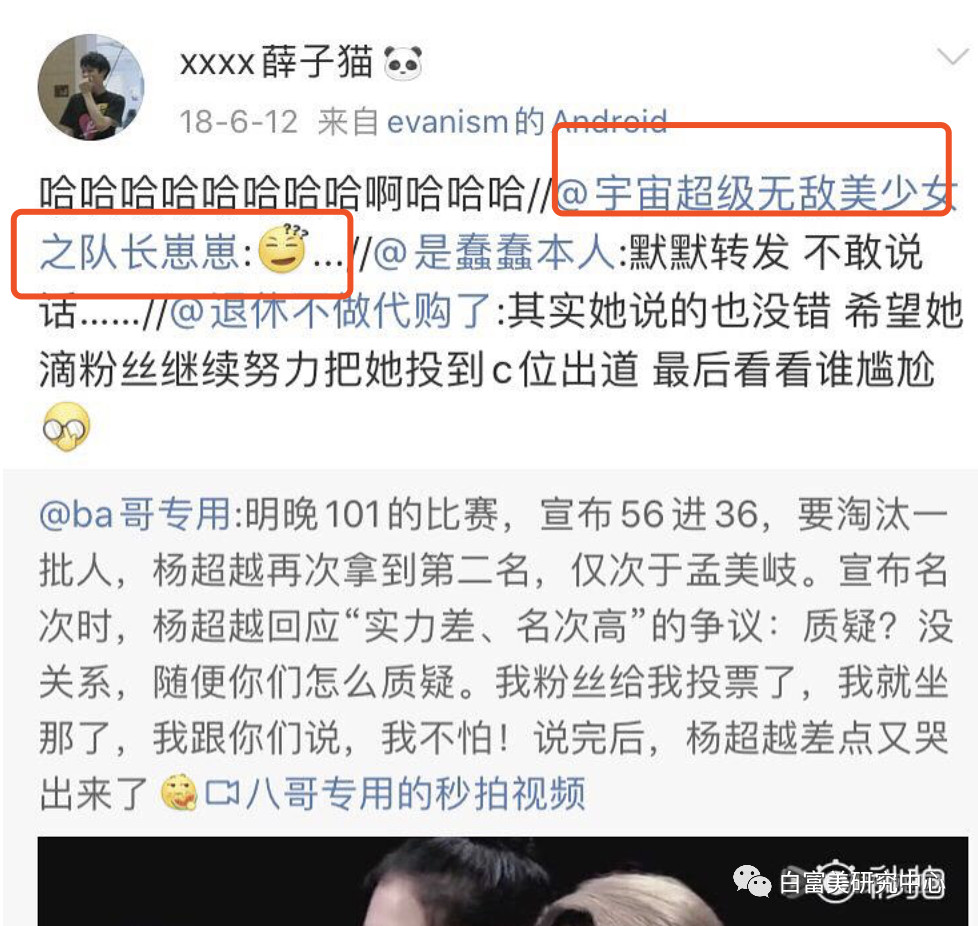Open the 八哥专用的秒拍视频 link
This screenshot has width=978, height=926.
(415, 793)
